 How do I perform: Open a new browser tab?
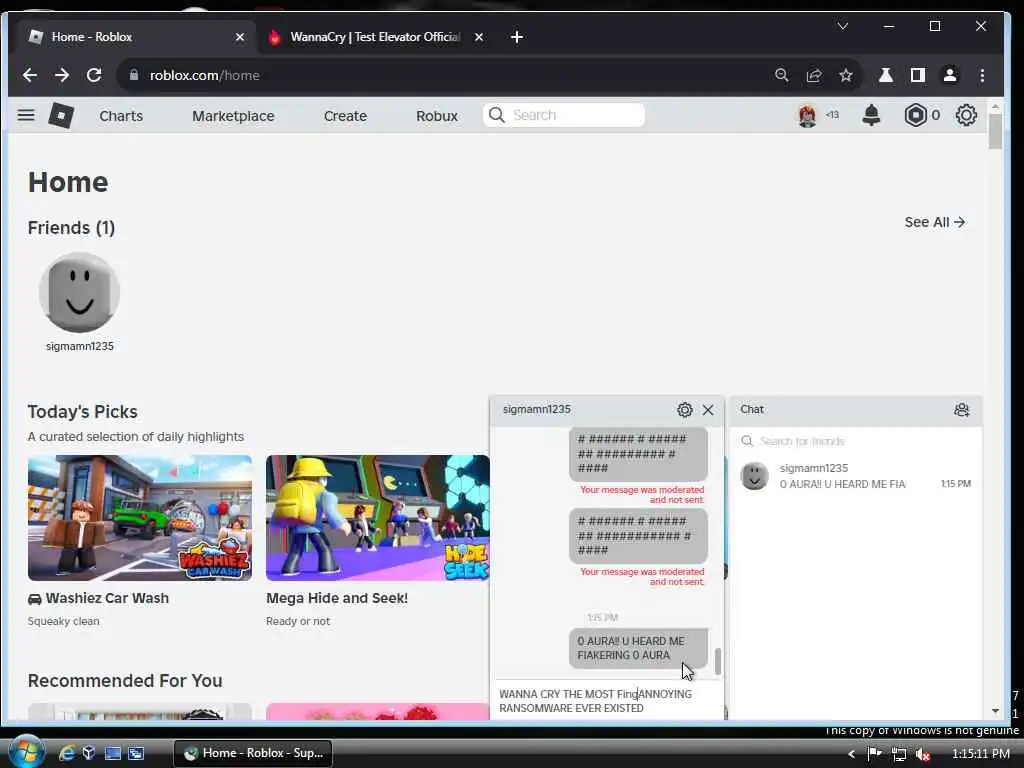[x=517, y=37]
